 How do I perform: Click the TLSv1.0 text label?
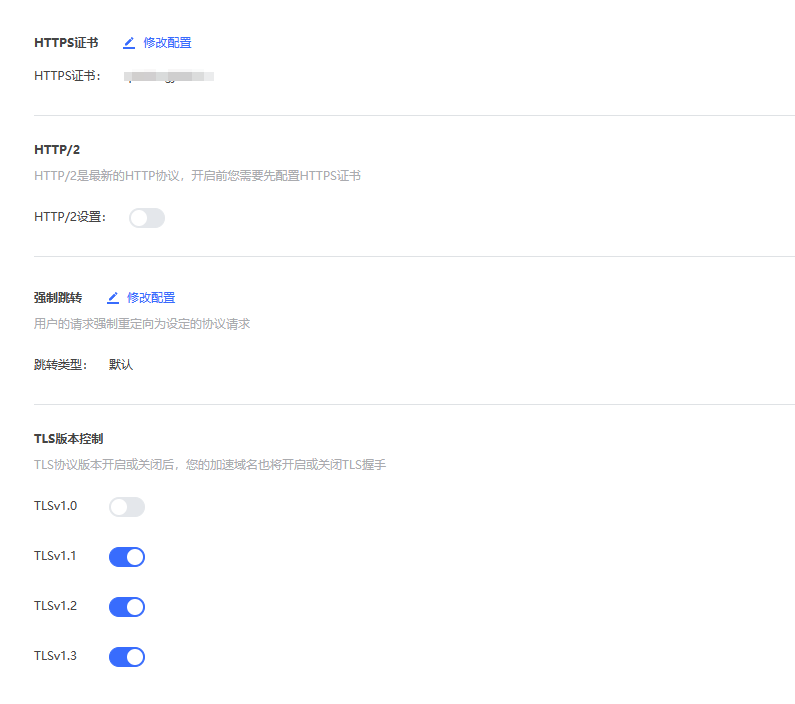tap(55, 507)
